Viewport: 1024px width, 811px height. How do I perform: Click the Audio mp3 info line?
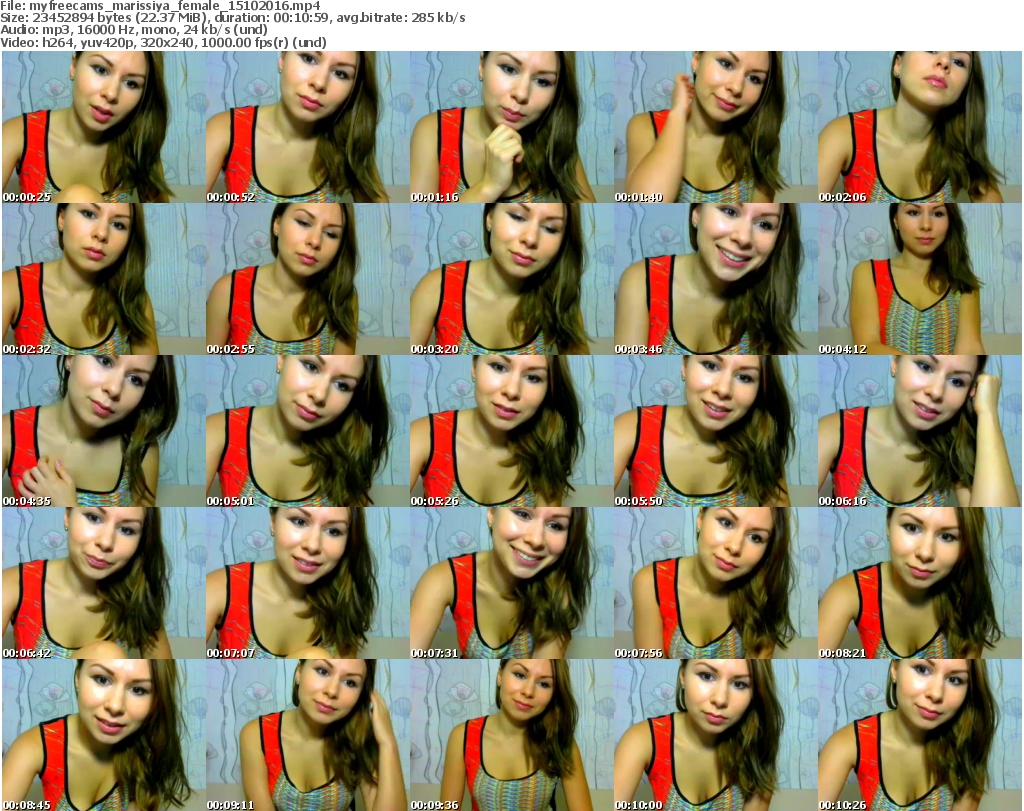pos(134,29)
